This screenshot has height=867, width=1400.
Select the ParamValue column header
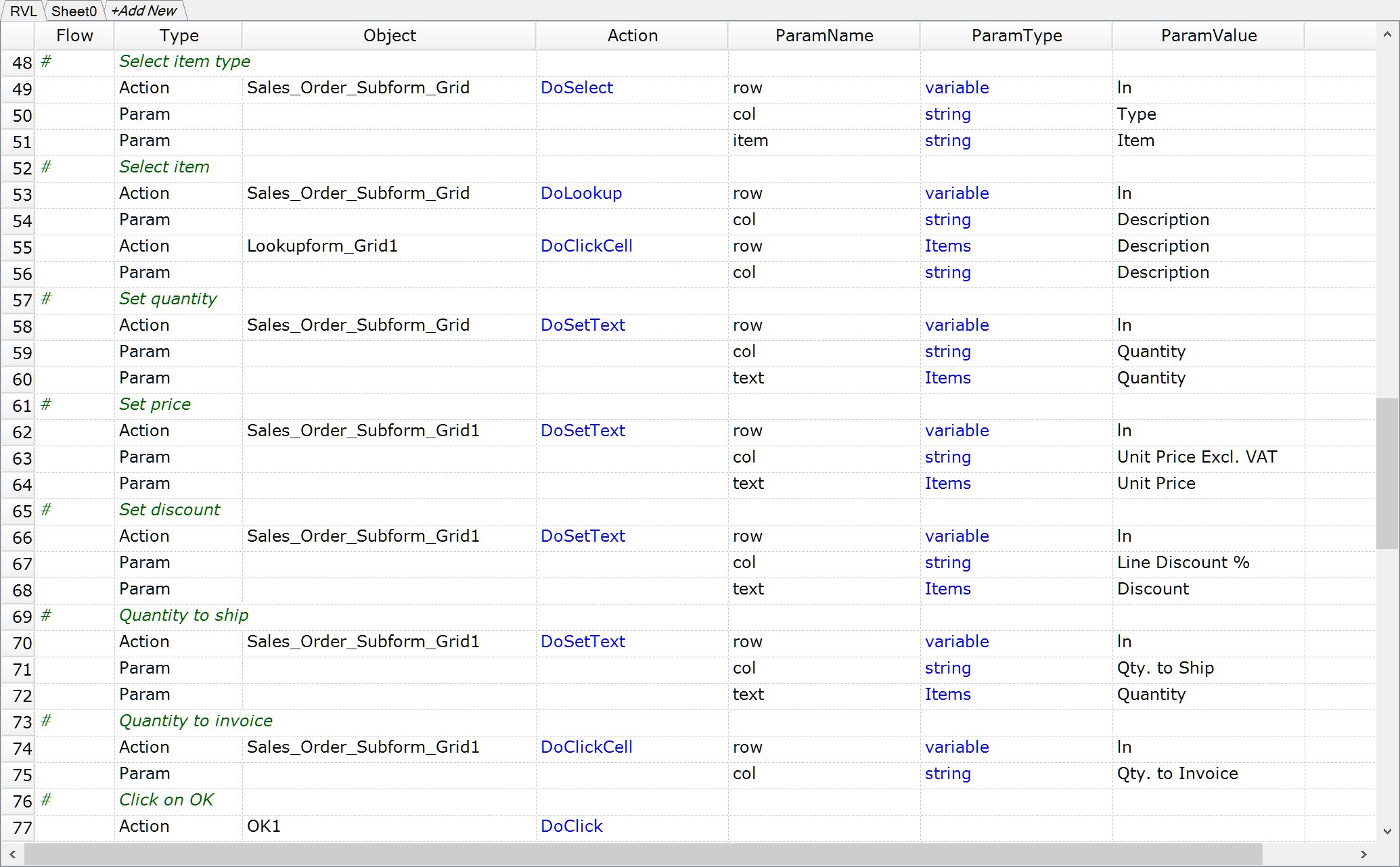tap(1209, 36)
